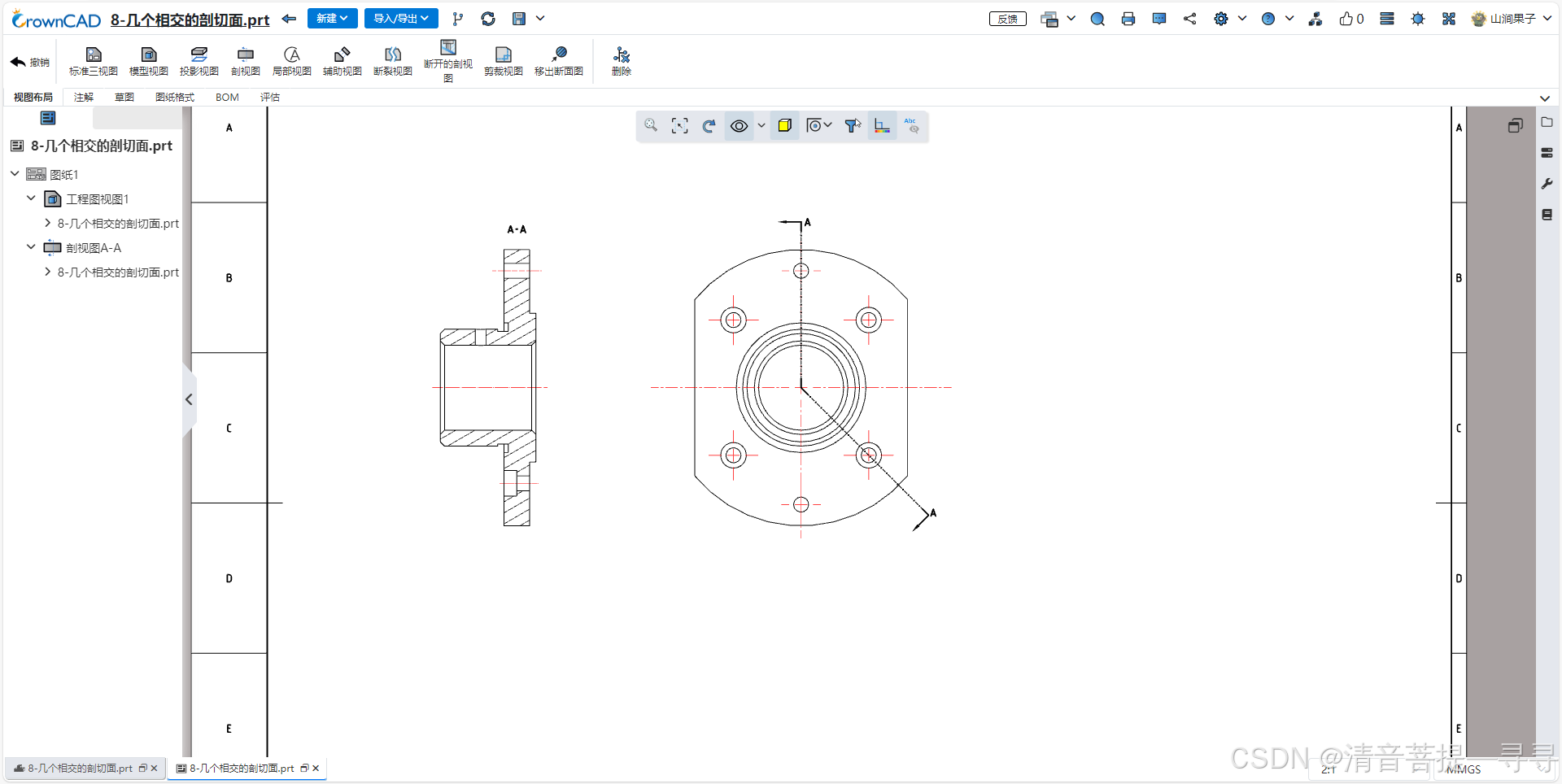
Task: Open the window layout dropdown arrow
Action: tap(1071, 19)
